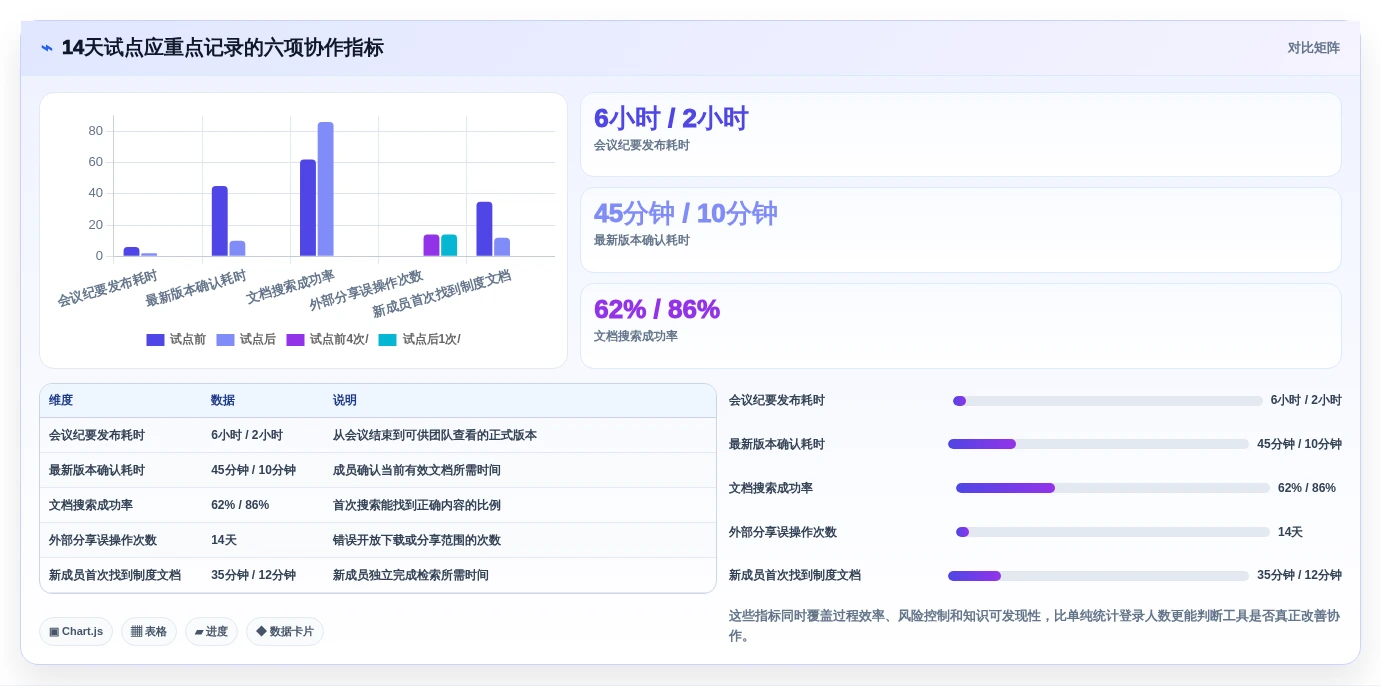The width and height of the screenshot is (1381, 686).
Task: Click the description 成员确认当前有效文档所需时间
Action: [x=417, y=470]
